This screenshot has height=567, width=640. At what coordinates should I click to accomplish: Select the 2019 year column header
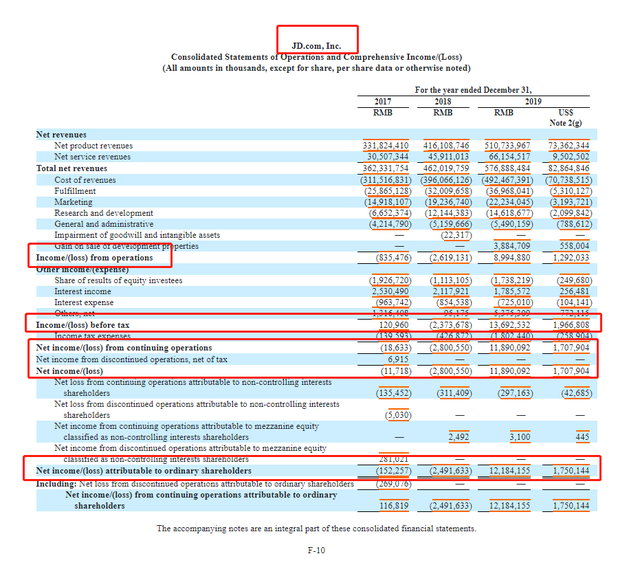[533, 101]
